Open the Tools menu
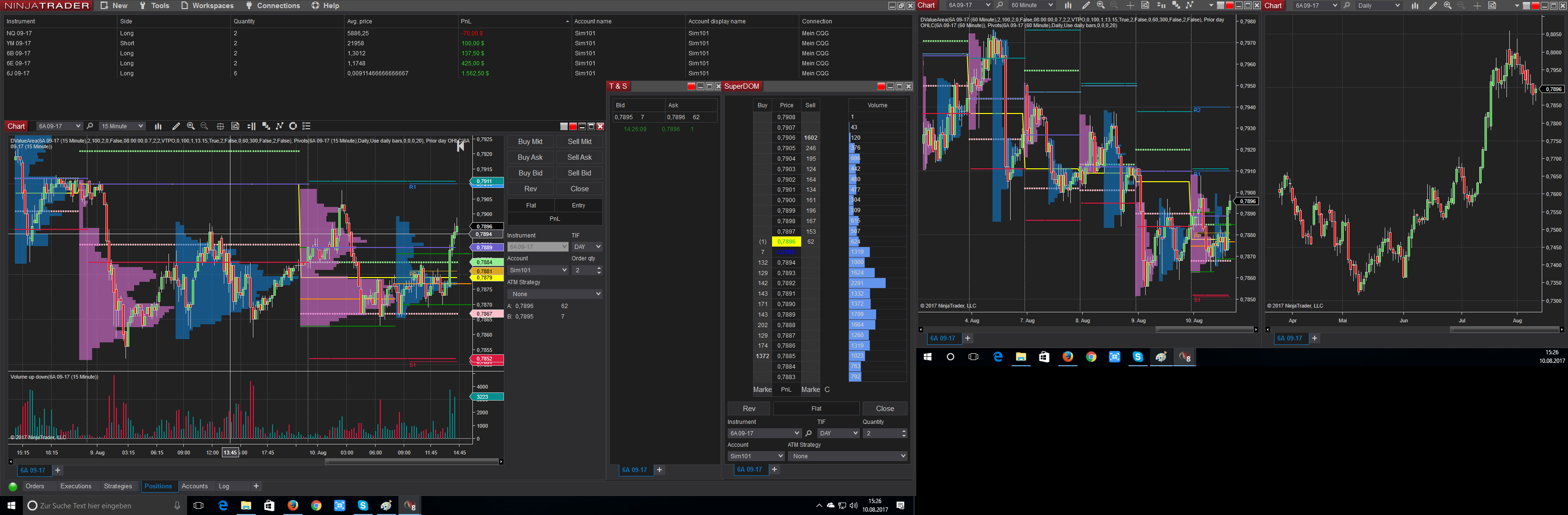The width and height of the screenshot is (1568, 515). pos(154,5)
